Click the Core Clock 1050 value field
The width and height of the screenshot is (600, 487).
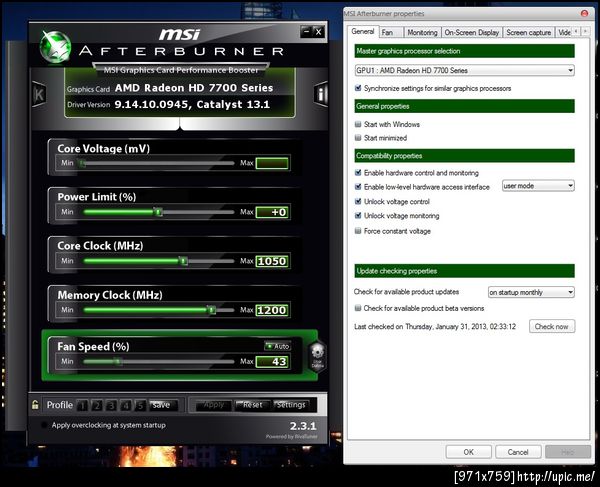[x=272, y=261]
